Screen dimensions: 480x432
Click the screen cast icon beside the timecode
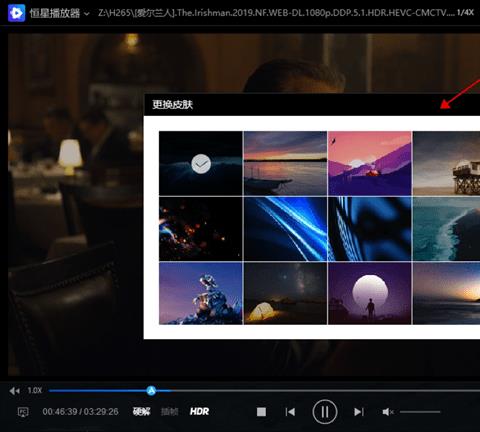tap(23, 412)
